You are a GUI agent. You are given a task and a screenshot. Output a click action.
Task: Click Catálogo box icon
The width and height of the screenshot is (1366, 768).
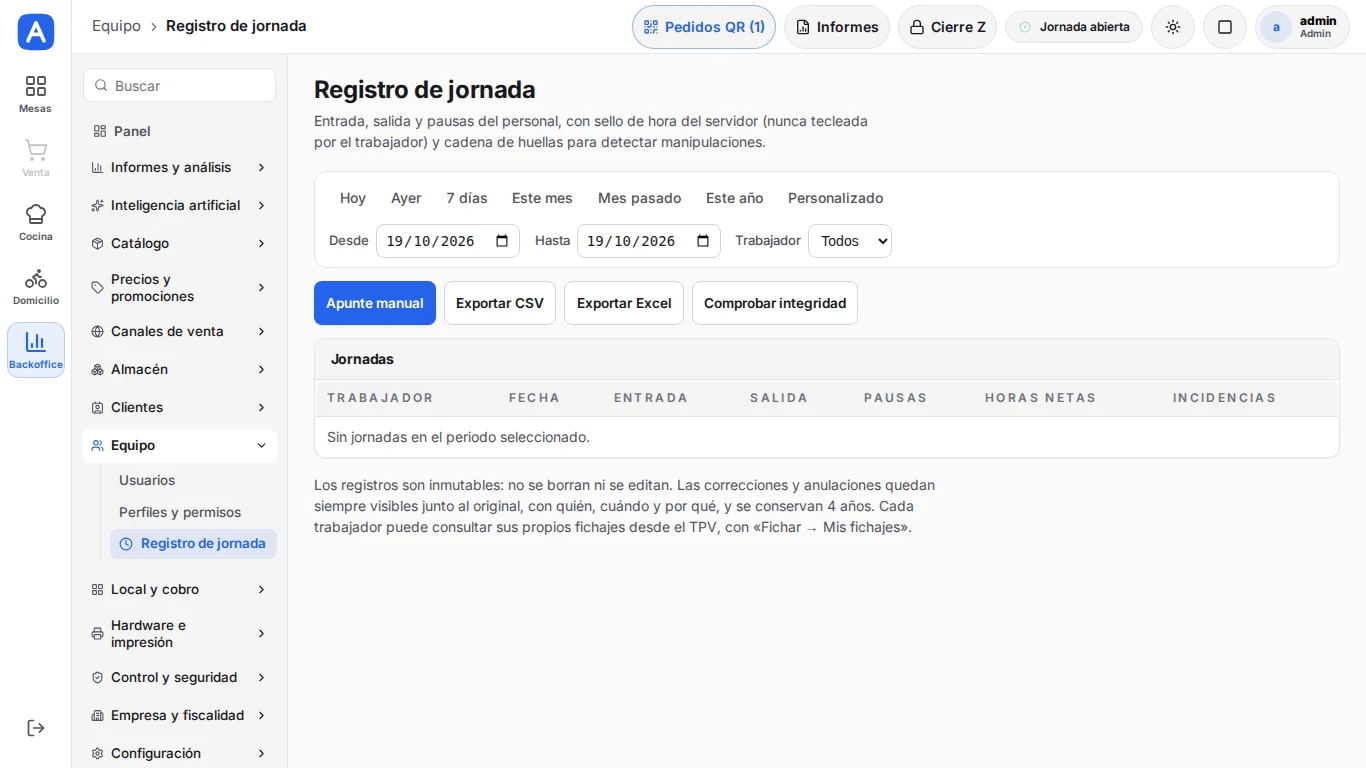pos(97,243)
